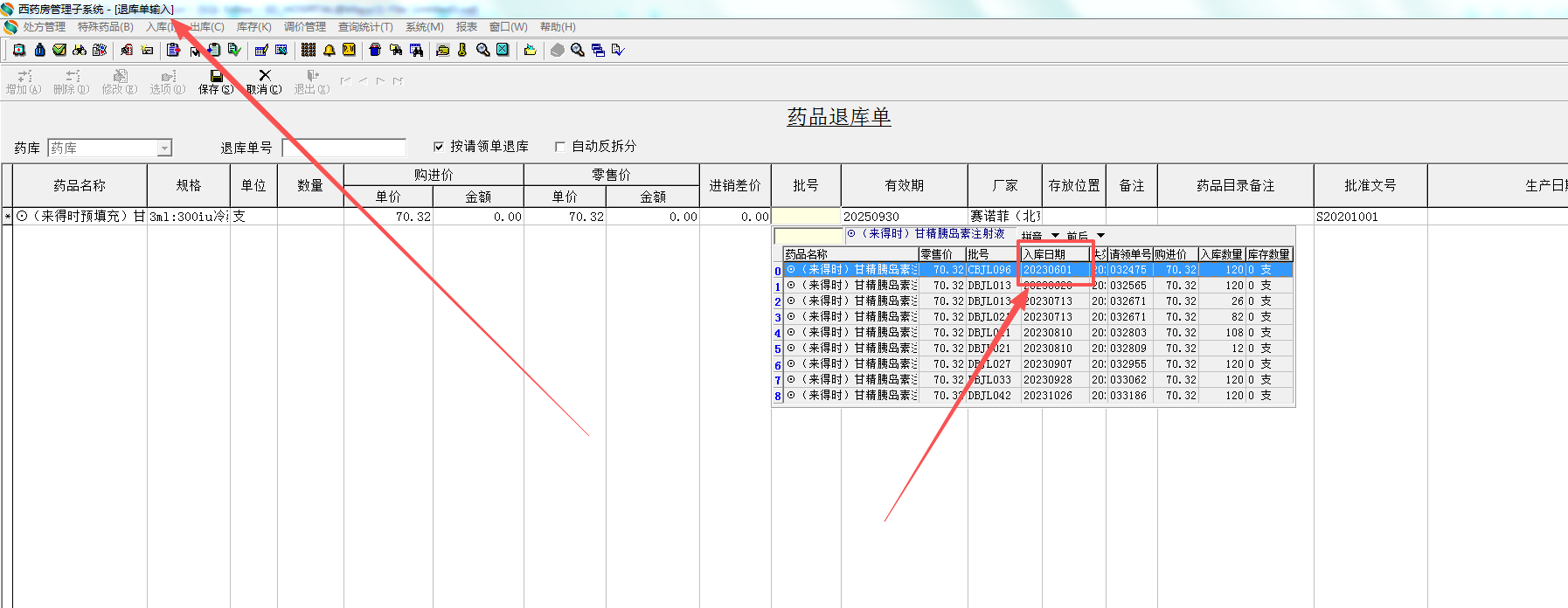
Task: Click the 选项(O) options button
Action: coord(168,82)
